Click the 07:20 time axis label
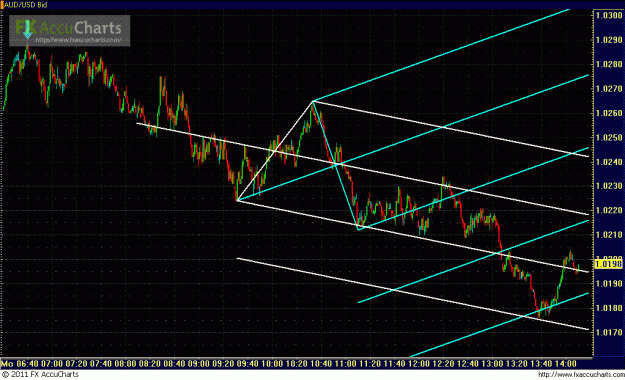The image size is (625, 380). (x=77, y=364)
